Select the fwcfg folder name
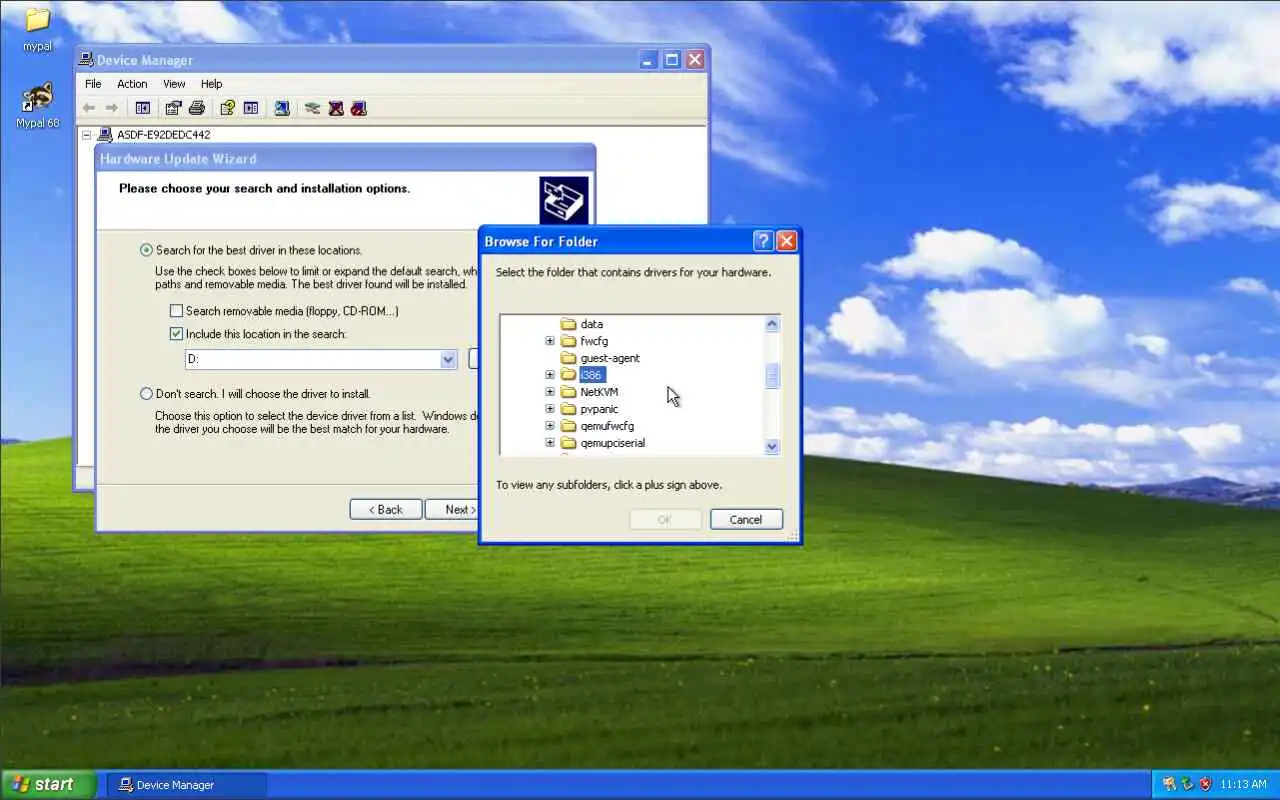1280x800 pixels. pos(594,341)
